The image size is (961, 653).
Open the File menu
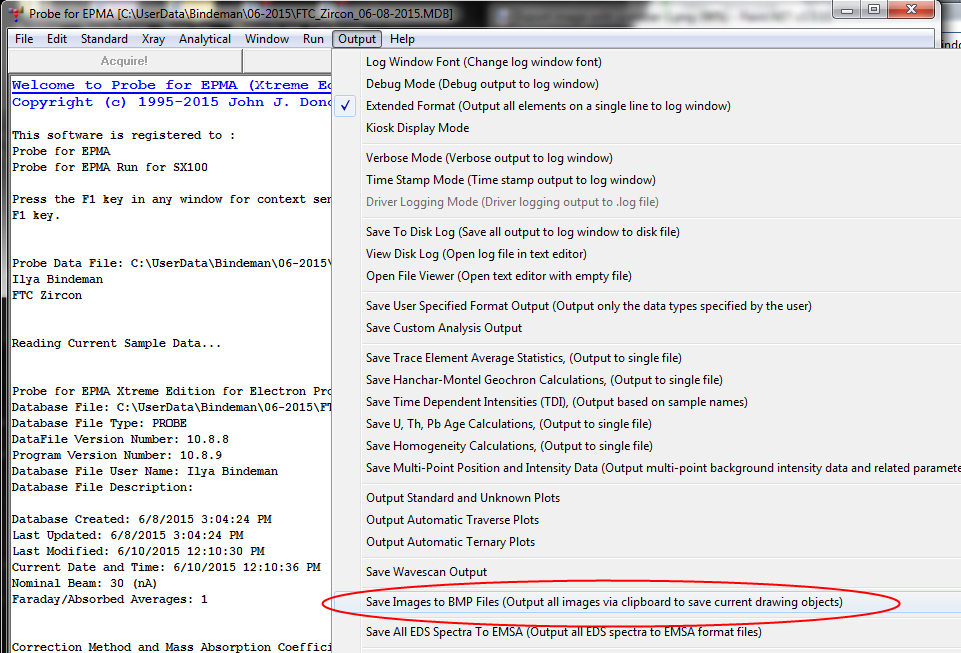pyautogui.click(x=24, y=39)
